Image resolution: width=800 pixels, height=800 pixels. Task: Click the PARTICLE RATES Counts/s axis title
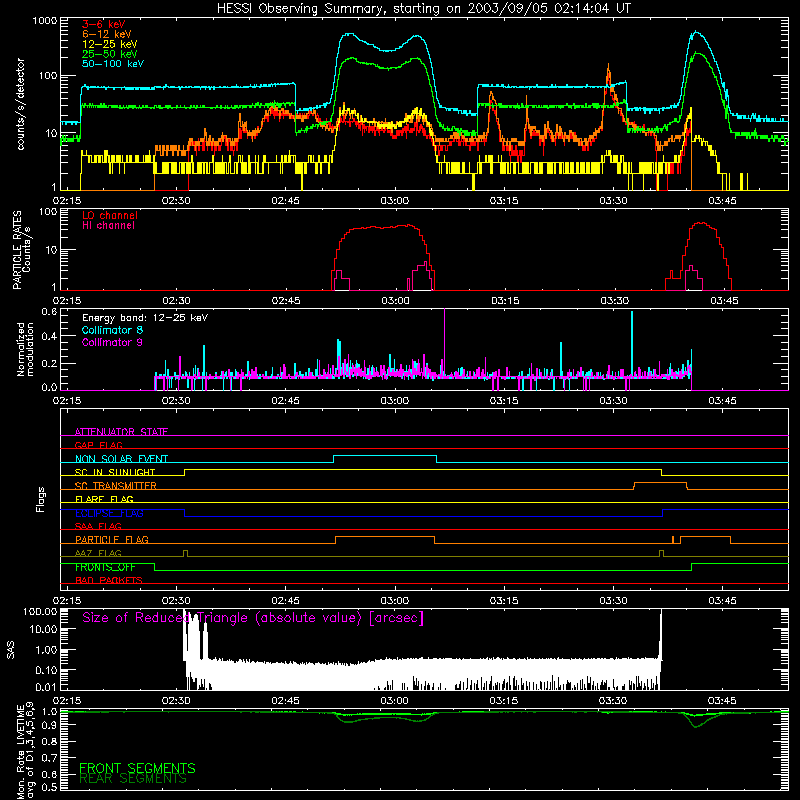[x=21, y=249]
